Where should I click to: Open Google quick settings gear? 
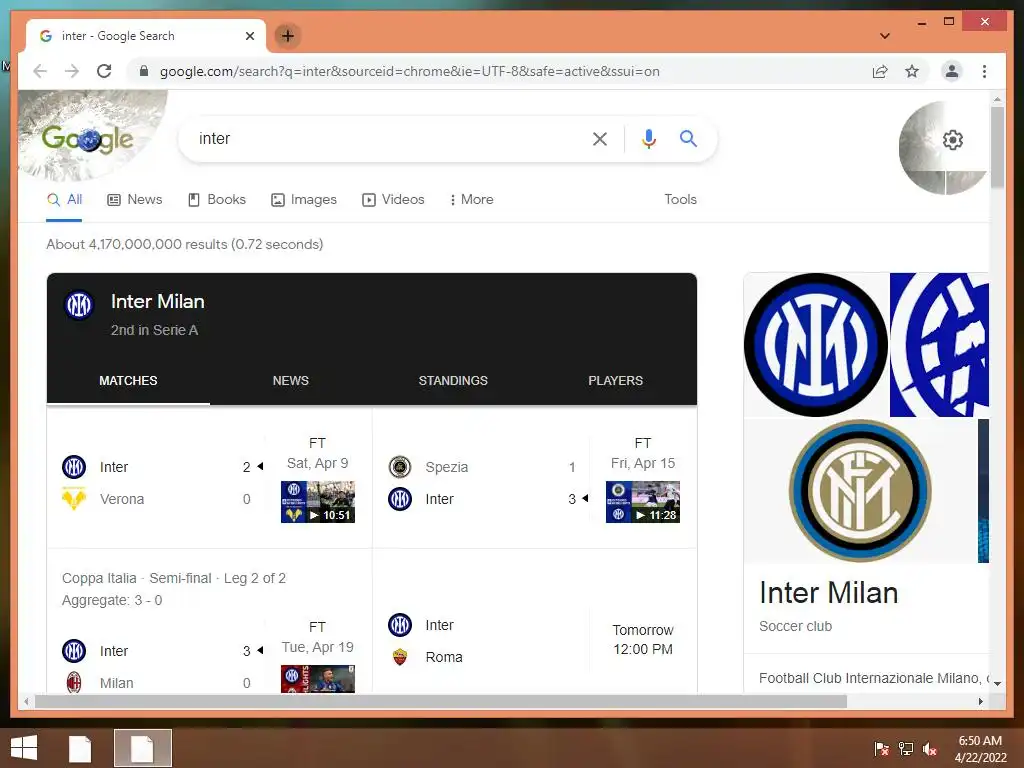953,140
